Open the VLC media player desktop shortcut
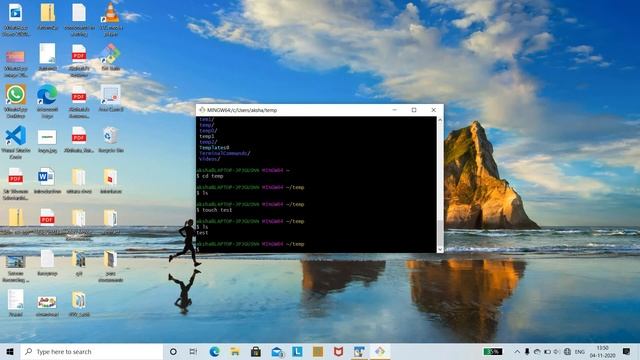The height and width of the screenshot is (360, 640). 111,18
